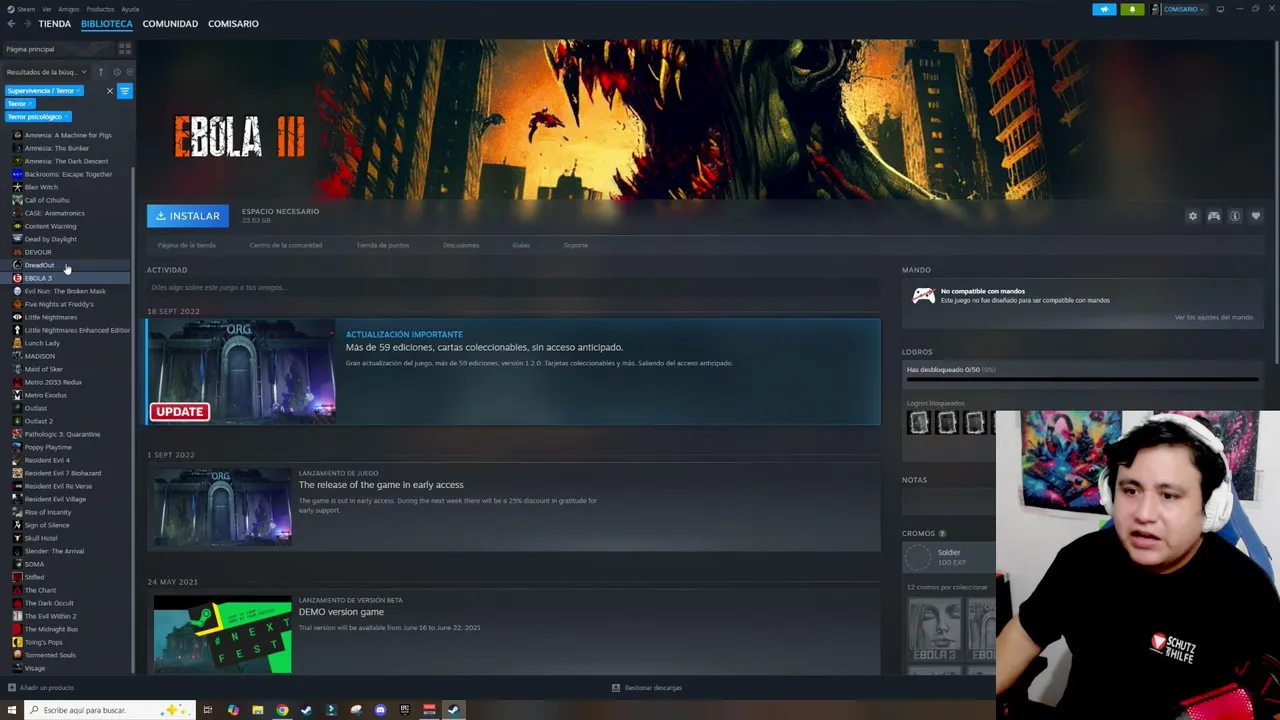This screenshot has width=1280, height=720.
Task: Switch to Big Picture mode icon
Action: [1220, 9]
